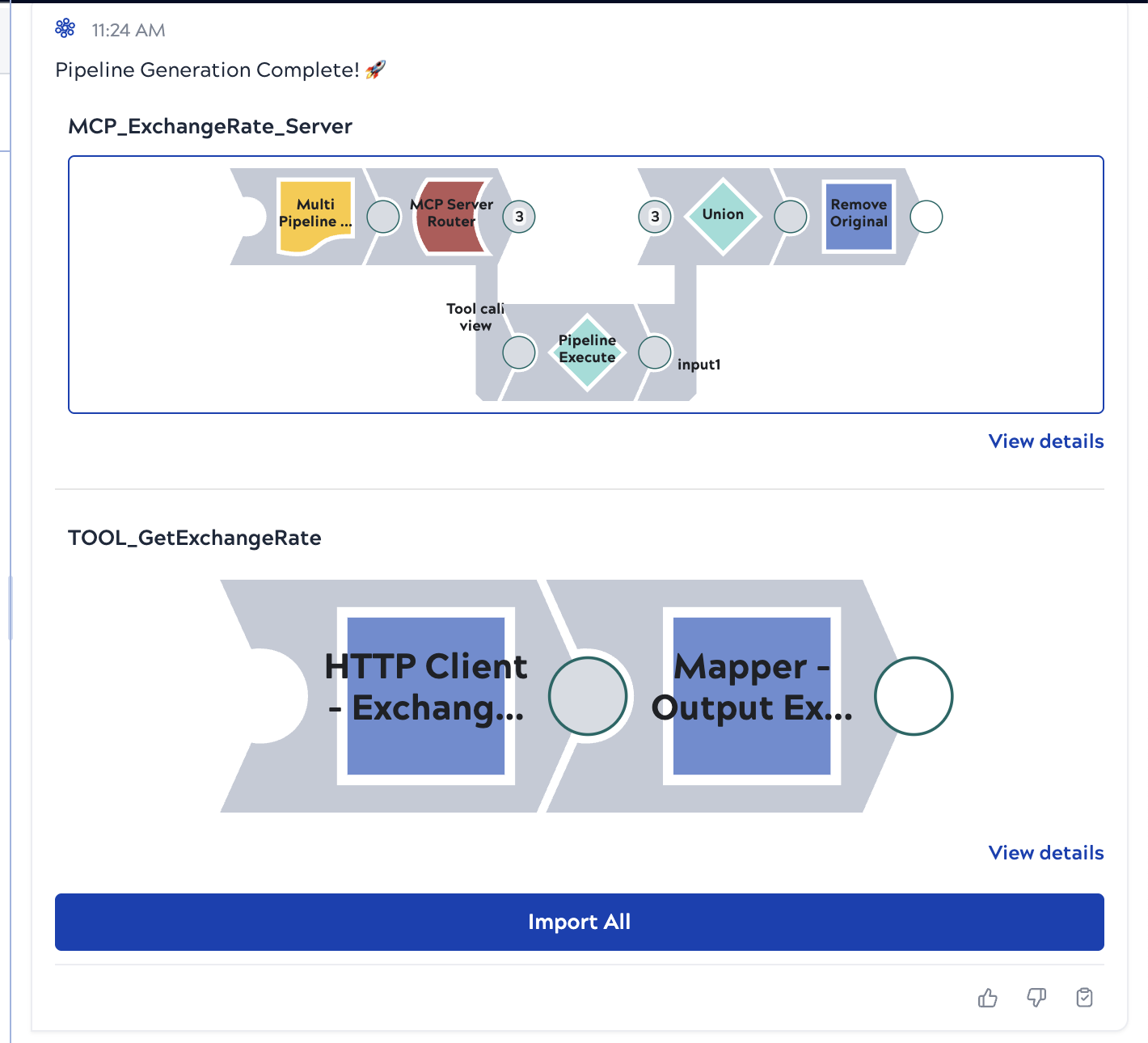This screenshot has width=1148, height=1043.
Task: Select the Union snap diamond
Action: [723, 216]
